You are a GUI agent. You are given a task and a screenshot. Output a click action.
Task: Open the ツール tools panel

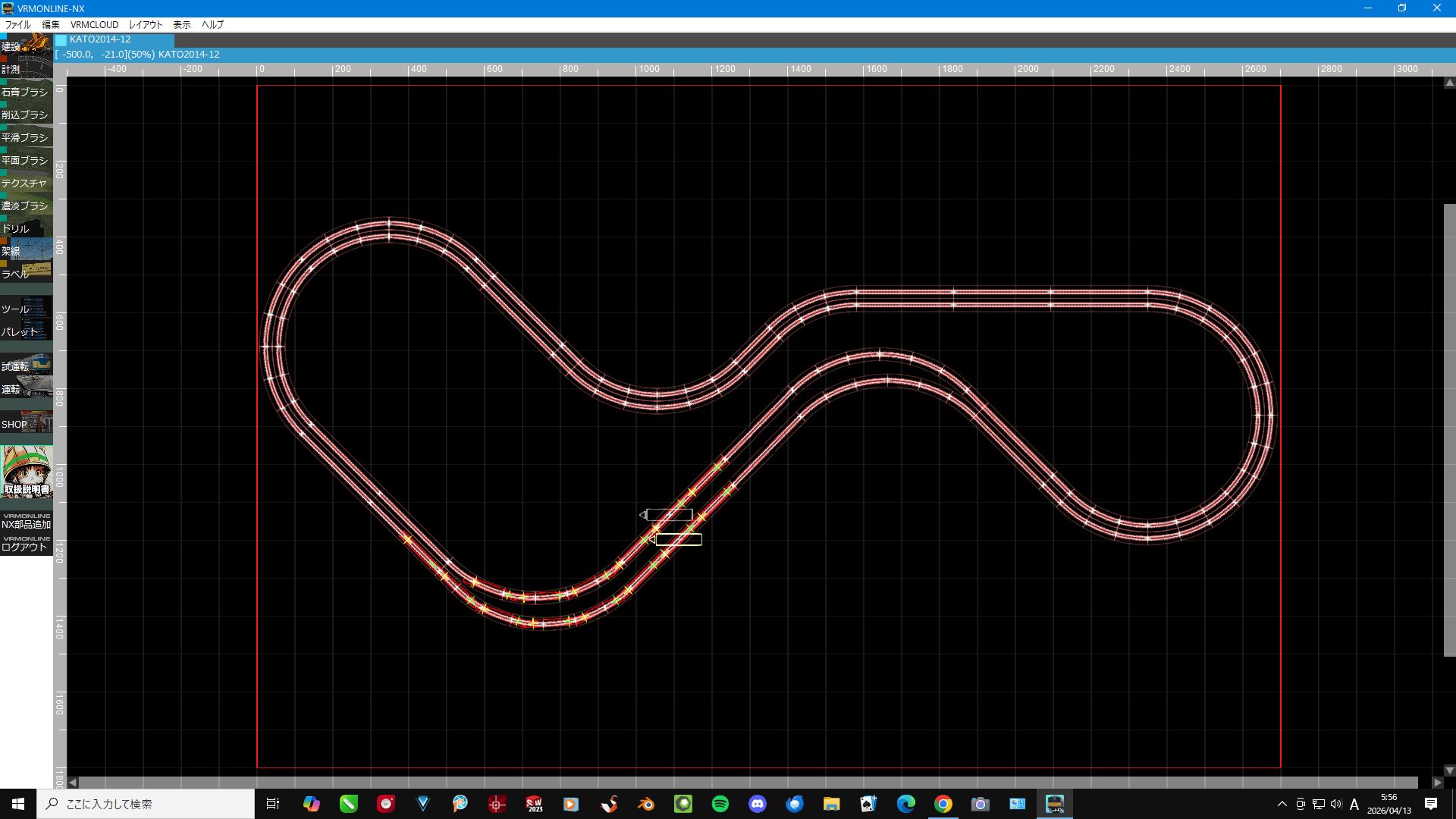click(x=27, y=308)
